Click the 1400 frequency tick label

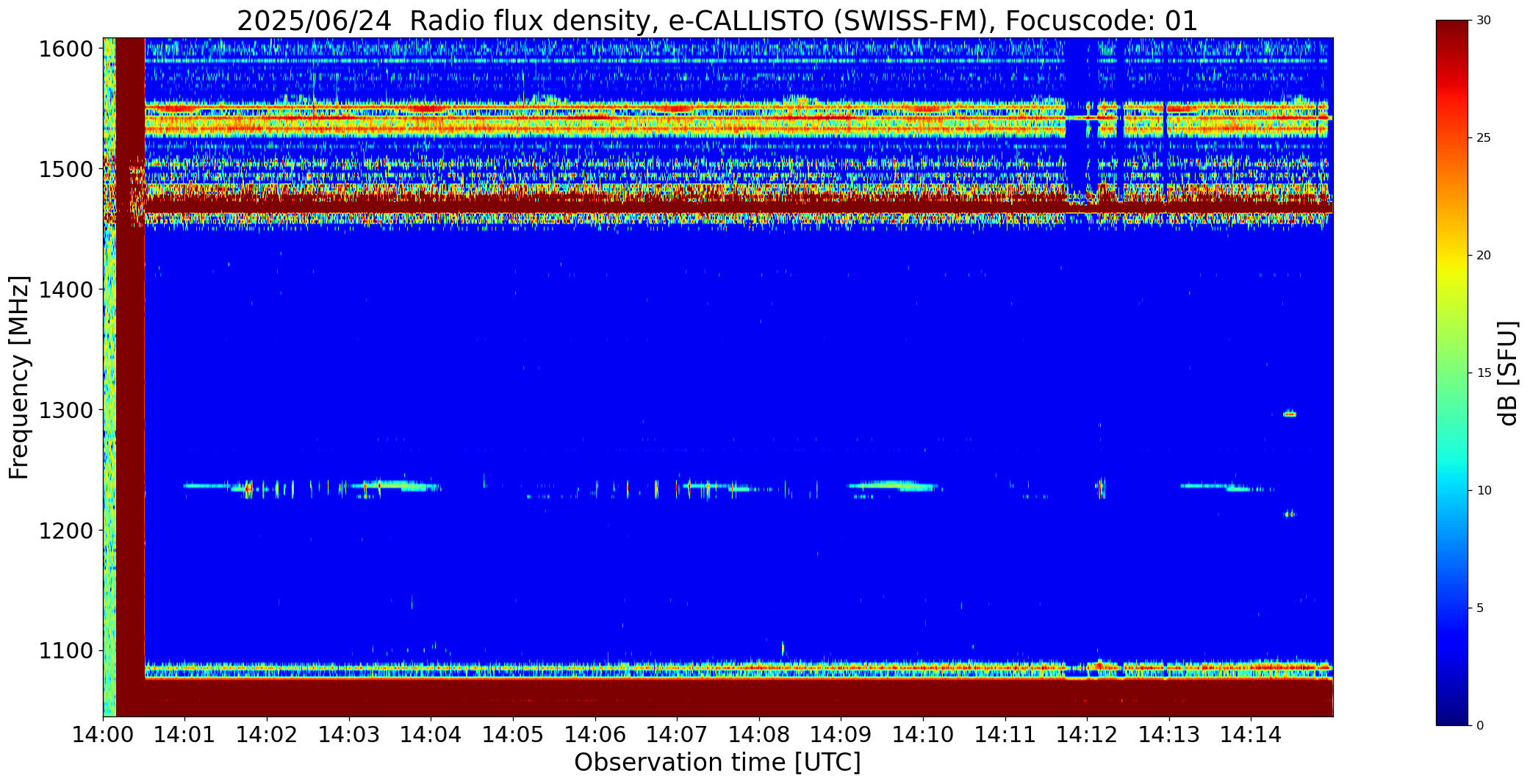[66, 290]
